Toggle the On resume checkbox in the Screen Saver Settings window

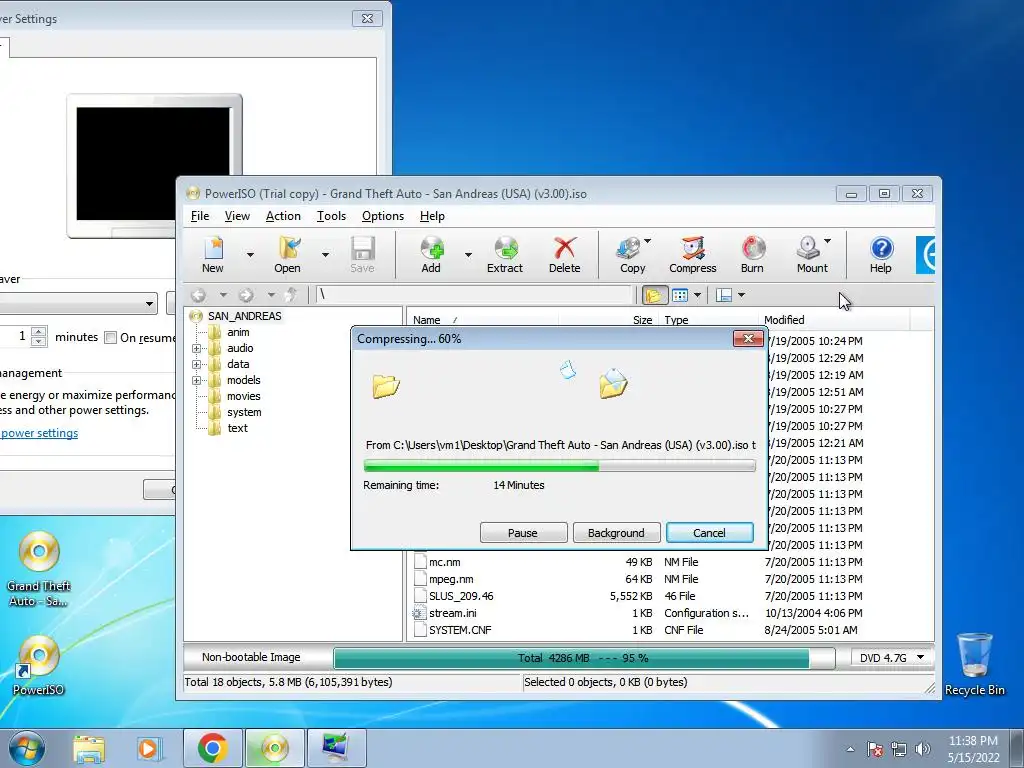[x=111, y=338]
